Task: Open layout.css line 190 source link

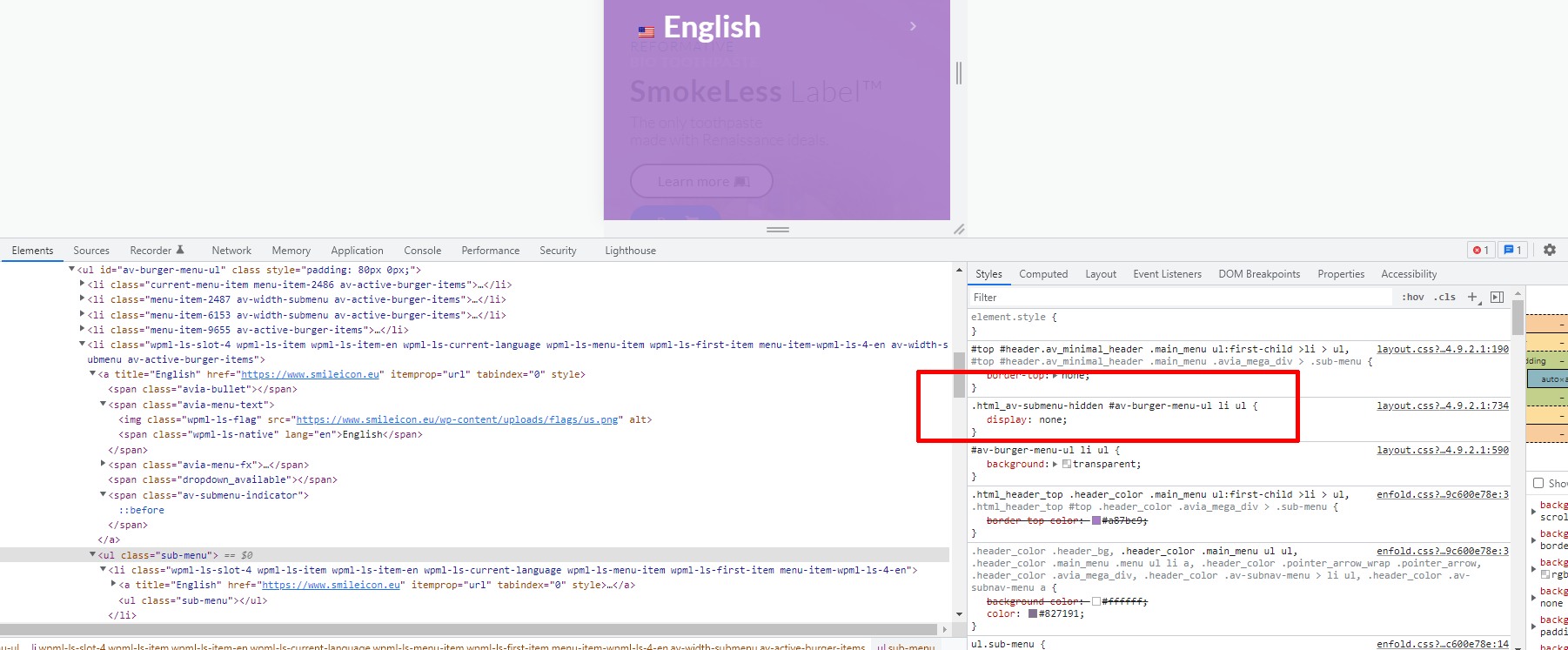Action: point(1443,349)
